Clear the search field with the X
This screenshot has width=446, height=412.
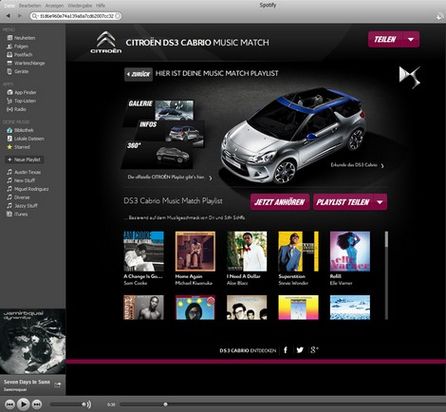118,16
